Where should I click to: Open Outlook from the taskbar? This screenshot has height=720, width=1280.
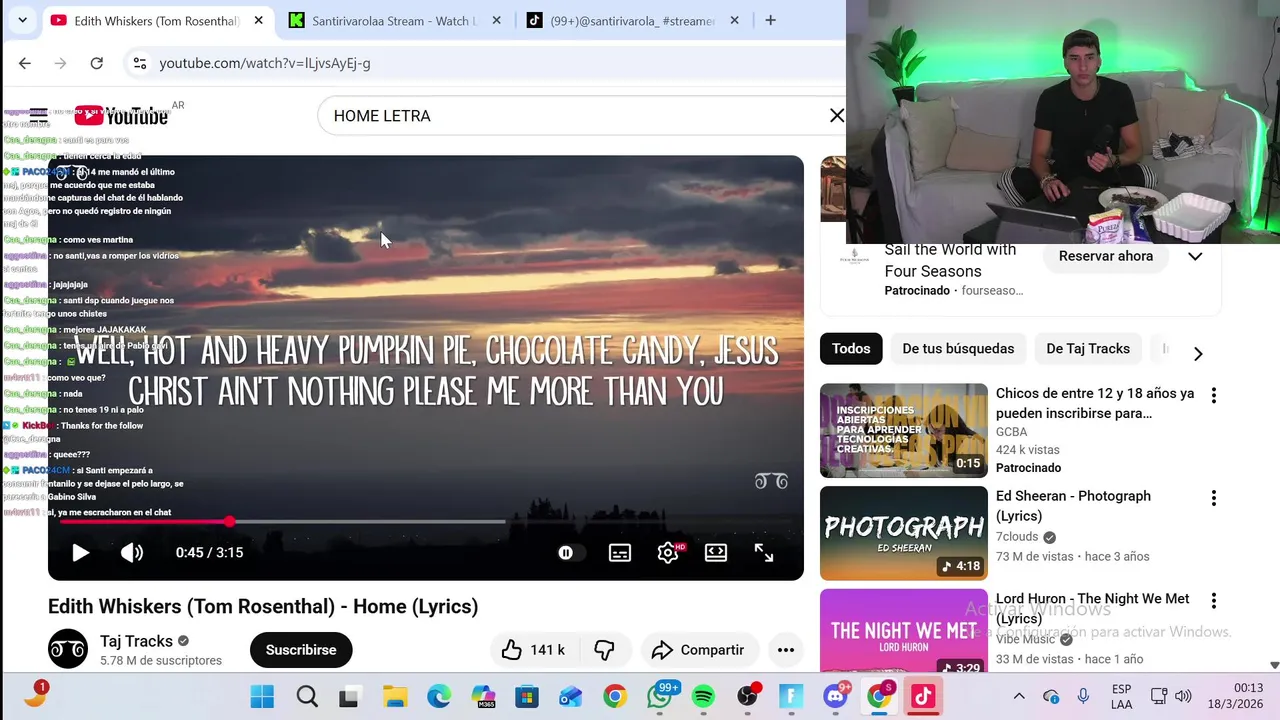[571, 697]
